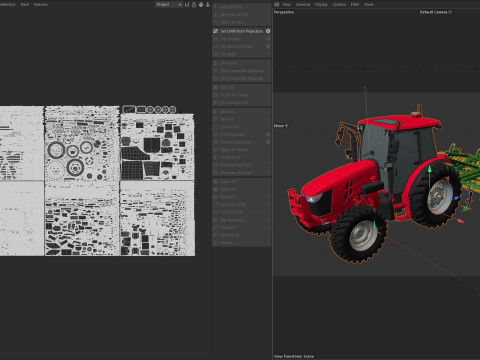Select Boundary to Circle command
This screenshot has width=480, height=360.
point(241,165)
